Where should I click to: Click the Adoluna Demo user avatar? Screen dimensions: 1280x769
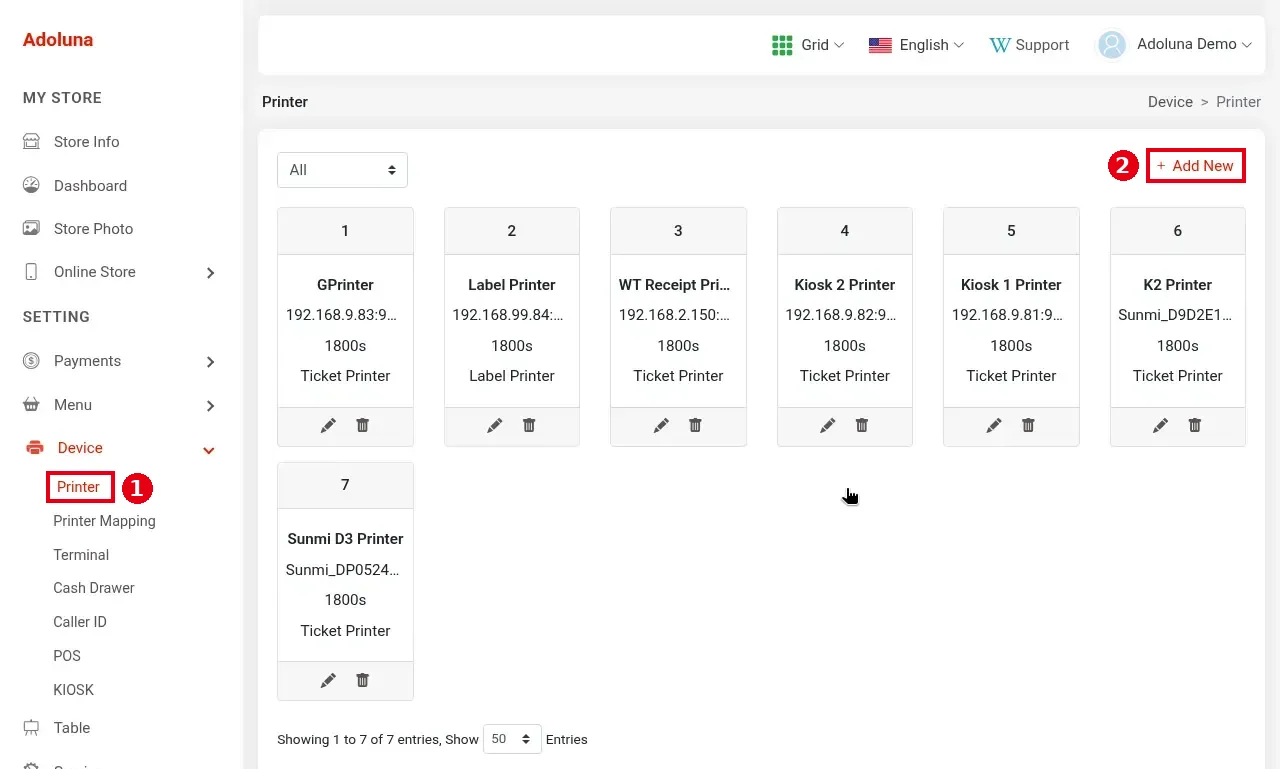[x=1112, y=45]
